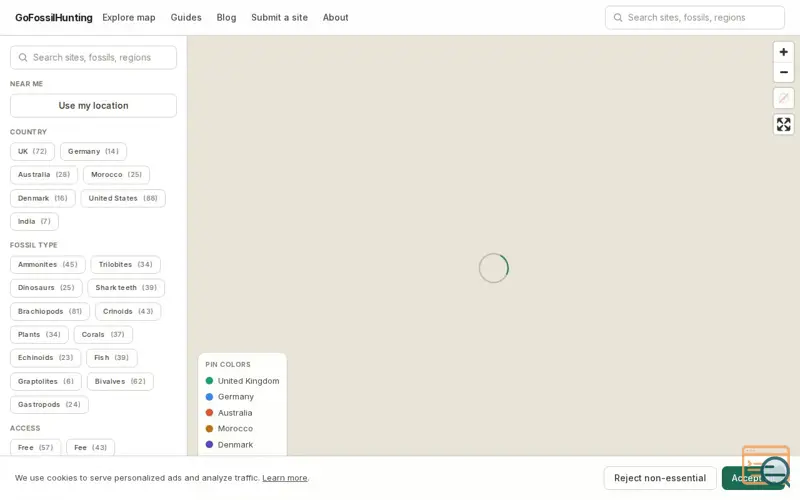Image resolution: width=800 pixels, height=500 pixels.
Task: Select Free access filter
Action: [35, 447]
